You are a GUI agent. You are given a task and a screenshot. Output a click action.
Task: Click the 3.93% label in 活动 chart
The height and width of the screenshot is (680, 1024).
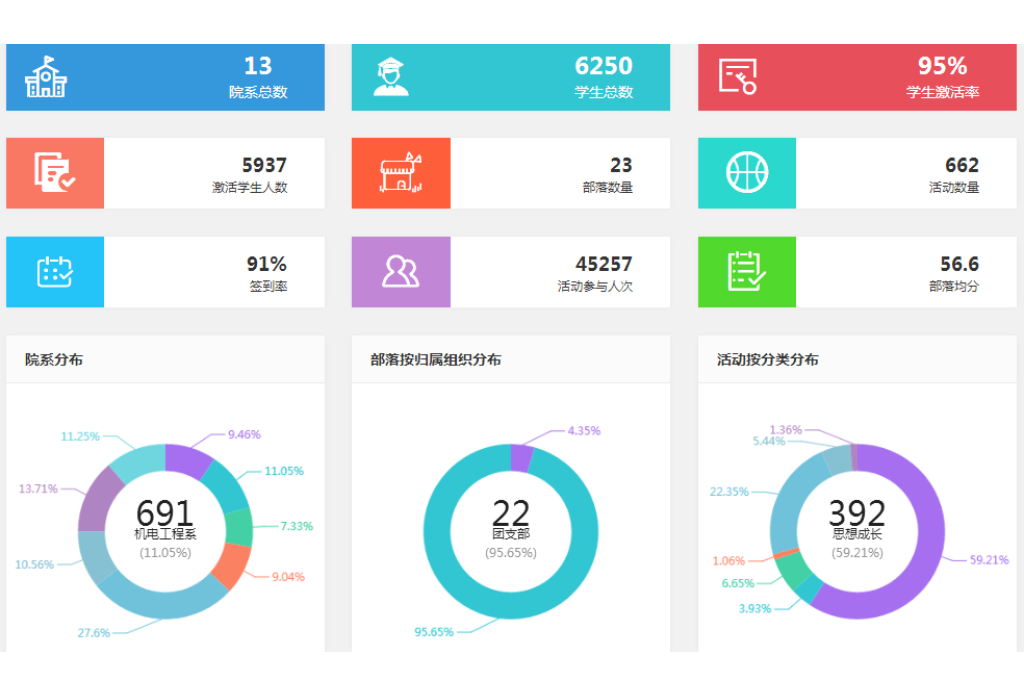pos(755,608)
